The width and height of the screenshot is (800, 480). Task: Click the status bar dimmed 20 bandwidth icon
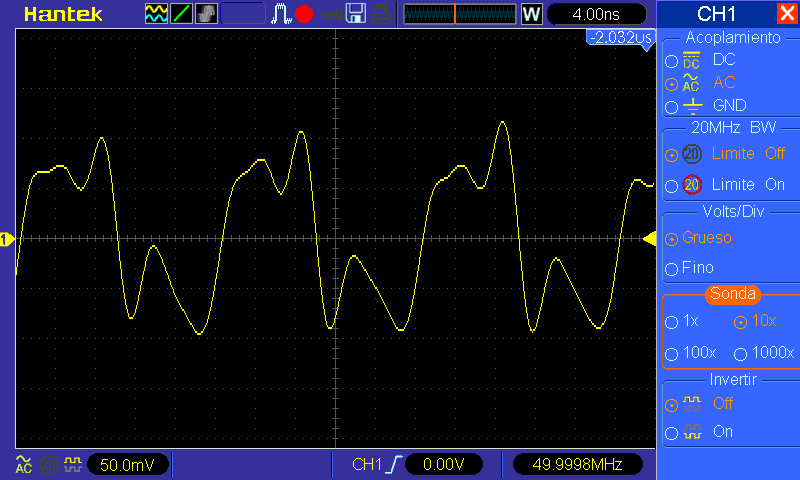click(49, 465)
